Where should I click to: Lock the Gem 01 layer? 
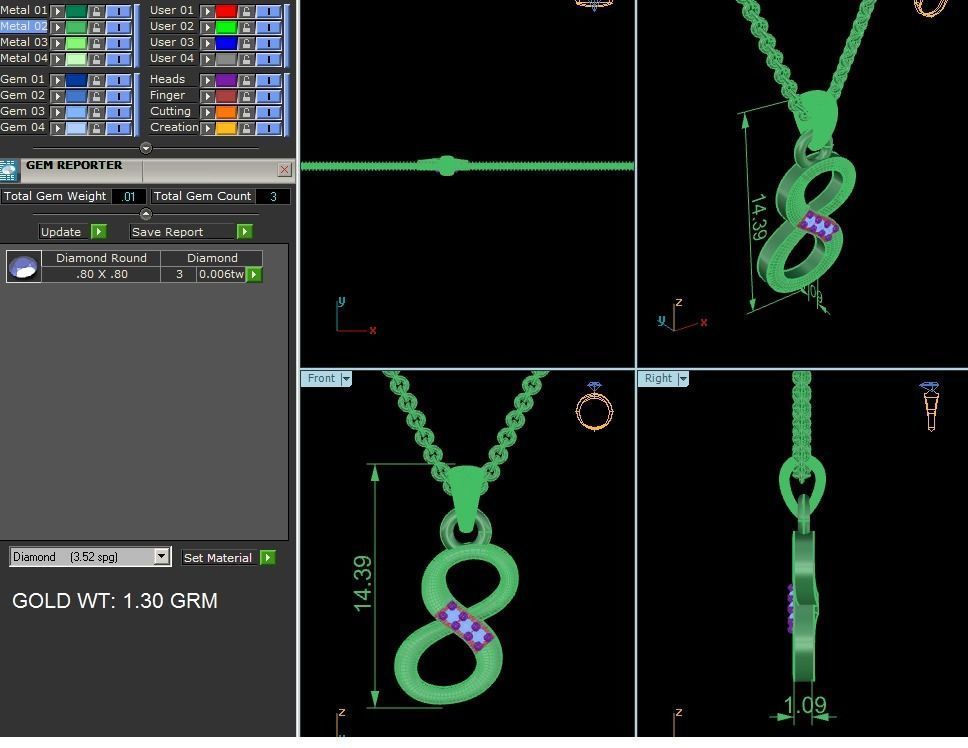[x=96, y=80]
